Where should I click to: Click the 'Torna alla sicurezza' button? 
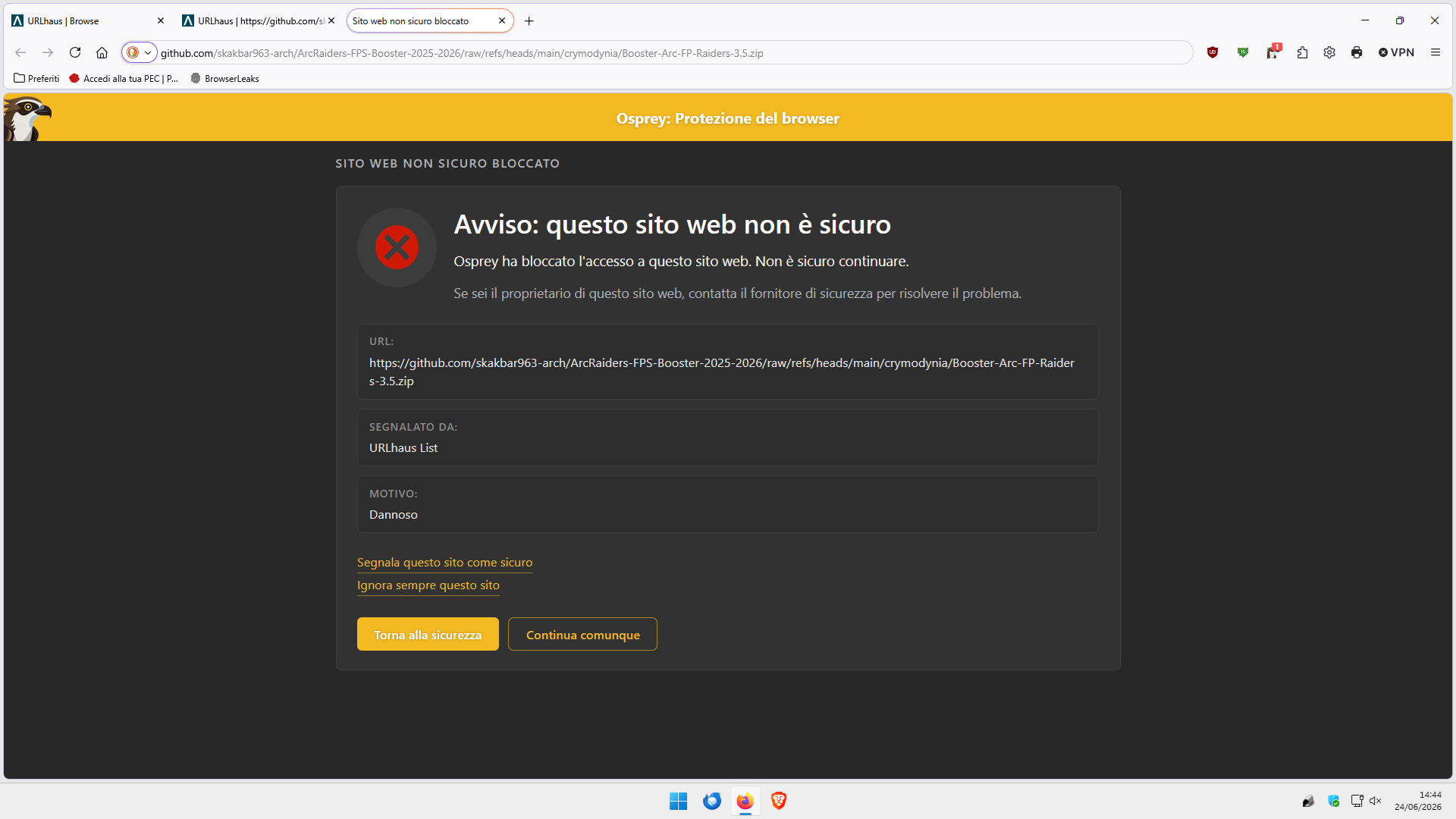pos(428,634)
